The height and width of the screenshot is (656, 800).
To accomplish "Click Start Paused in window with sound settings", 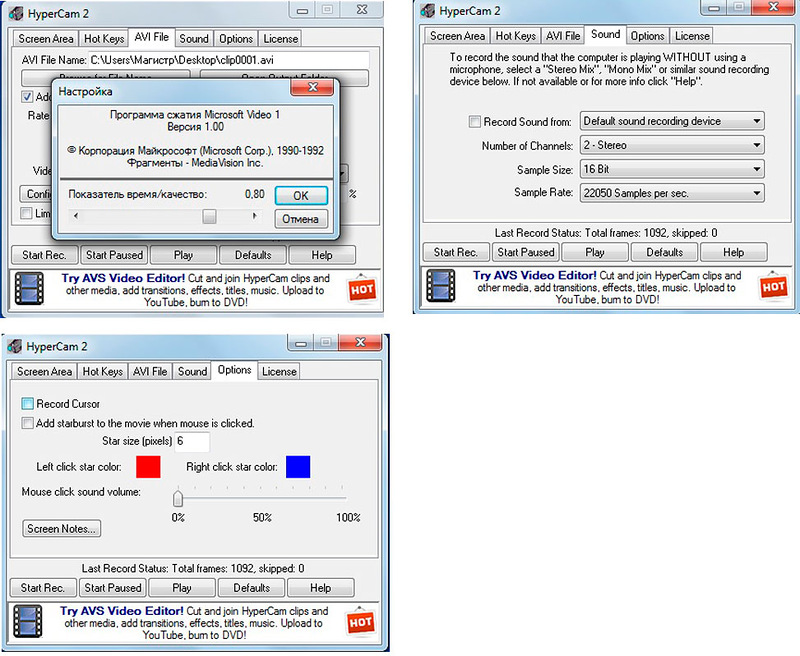I will pos(526,252).
